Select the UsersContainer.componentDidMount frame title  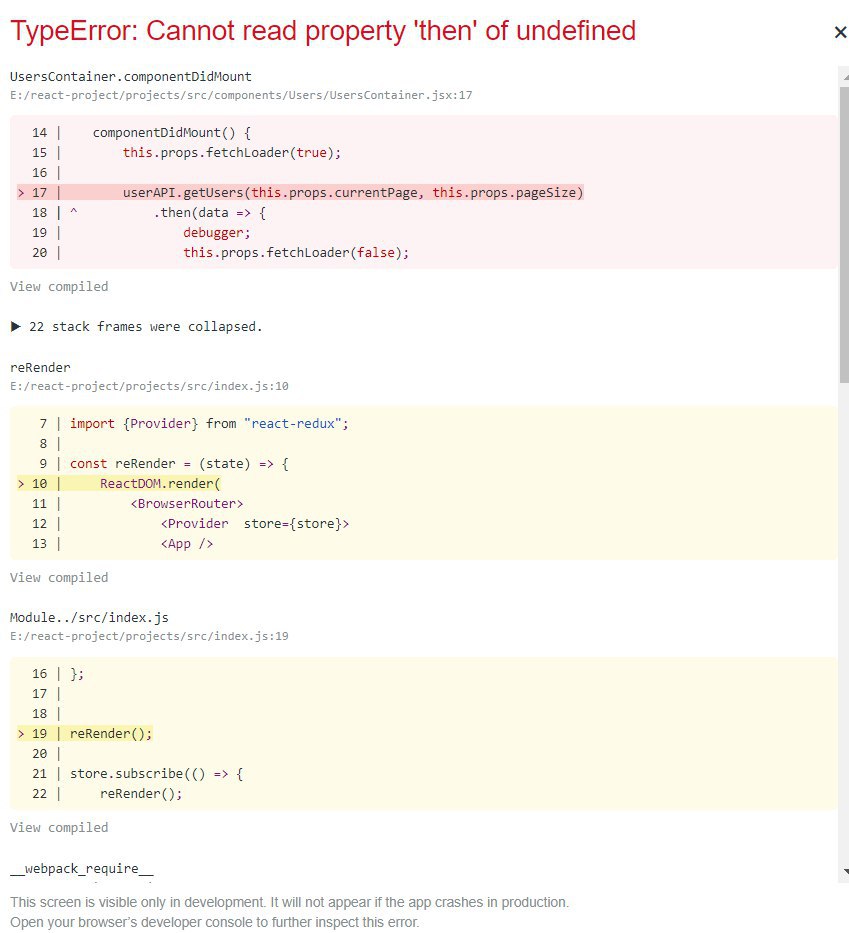[x=130, y=77]
